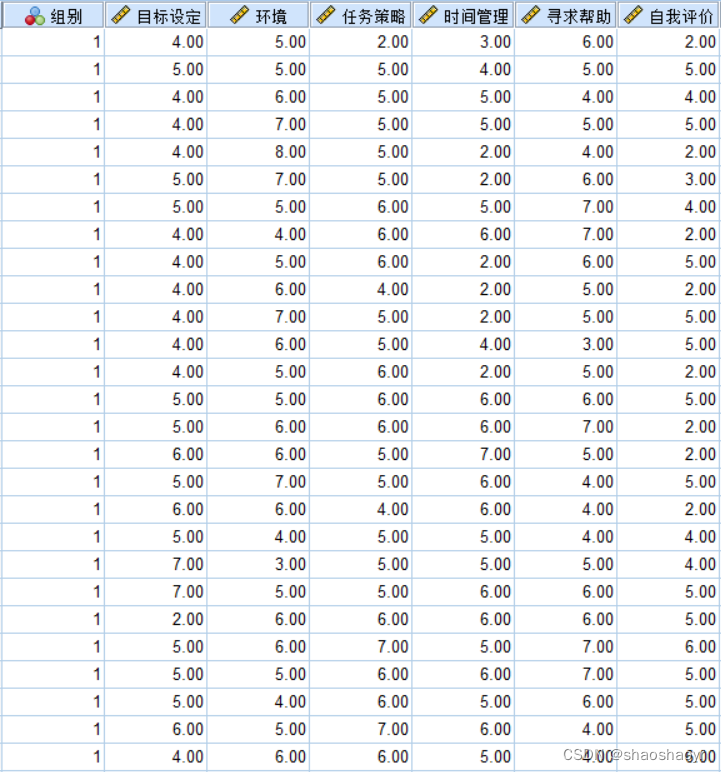Click the scale ruler icon beside 目标设定
The width and height of the screenshot is (721, 772).
click(x=121, y=15)
